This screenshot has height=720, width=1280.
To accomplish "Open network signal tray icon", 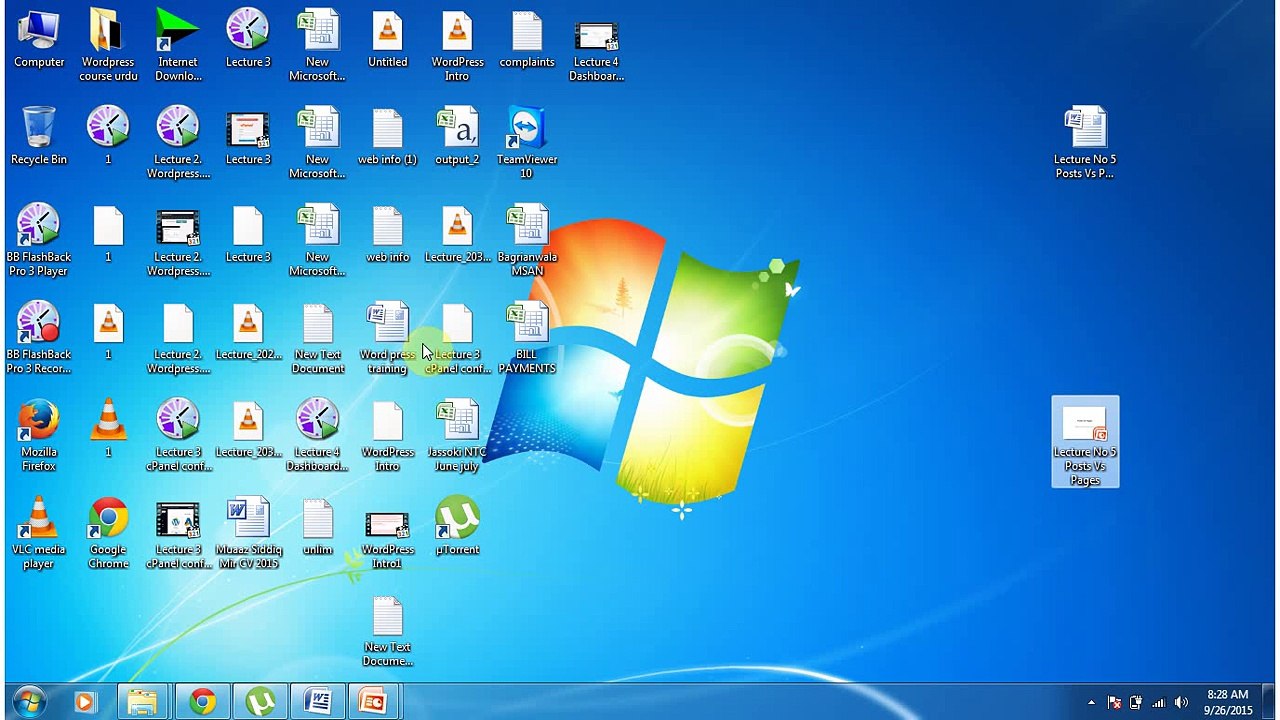I will click(x=1159, y=702).
